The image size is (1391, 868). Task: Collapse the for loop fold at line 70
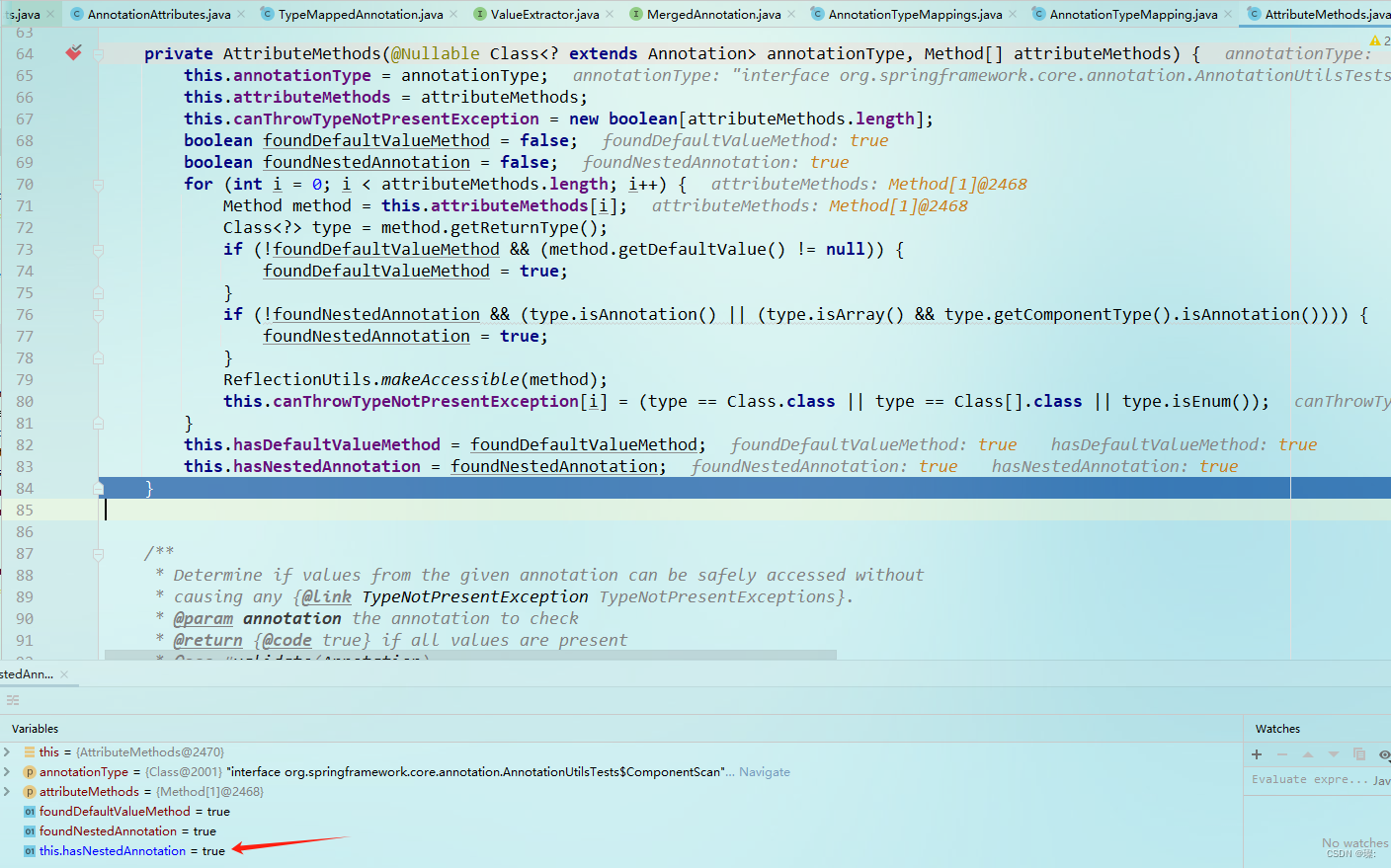point(98,185)
